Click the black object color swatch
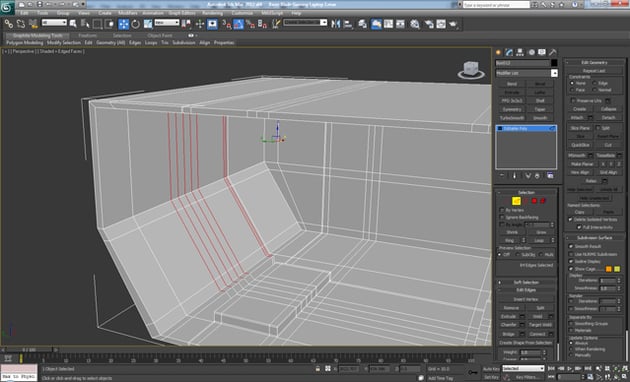 pyautogui.click(x=554, y=63)
